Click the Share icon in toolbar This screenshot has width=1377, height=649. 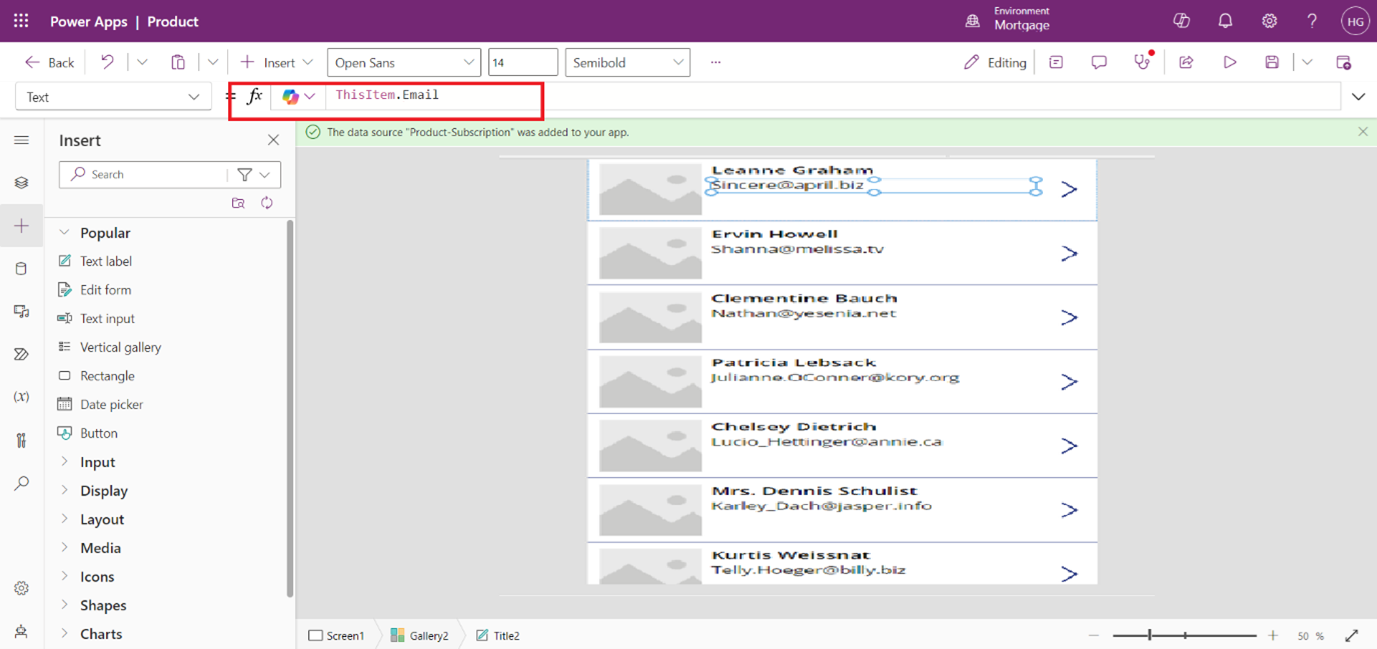click(1186, 62)
